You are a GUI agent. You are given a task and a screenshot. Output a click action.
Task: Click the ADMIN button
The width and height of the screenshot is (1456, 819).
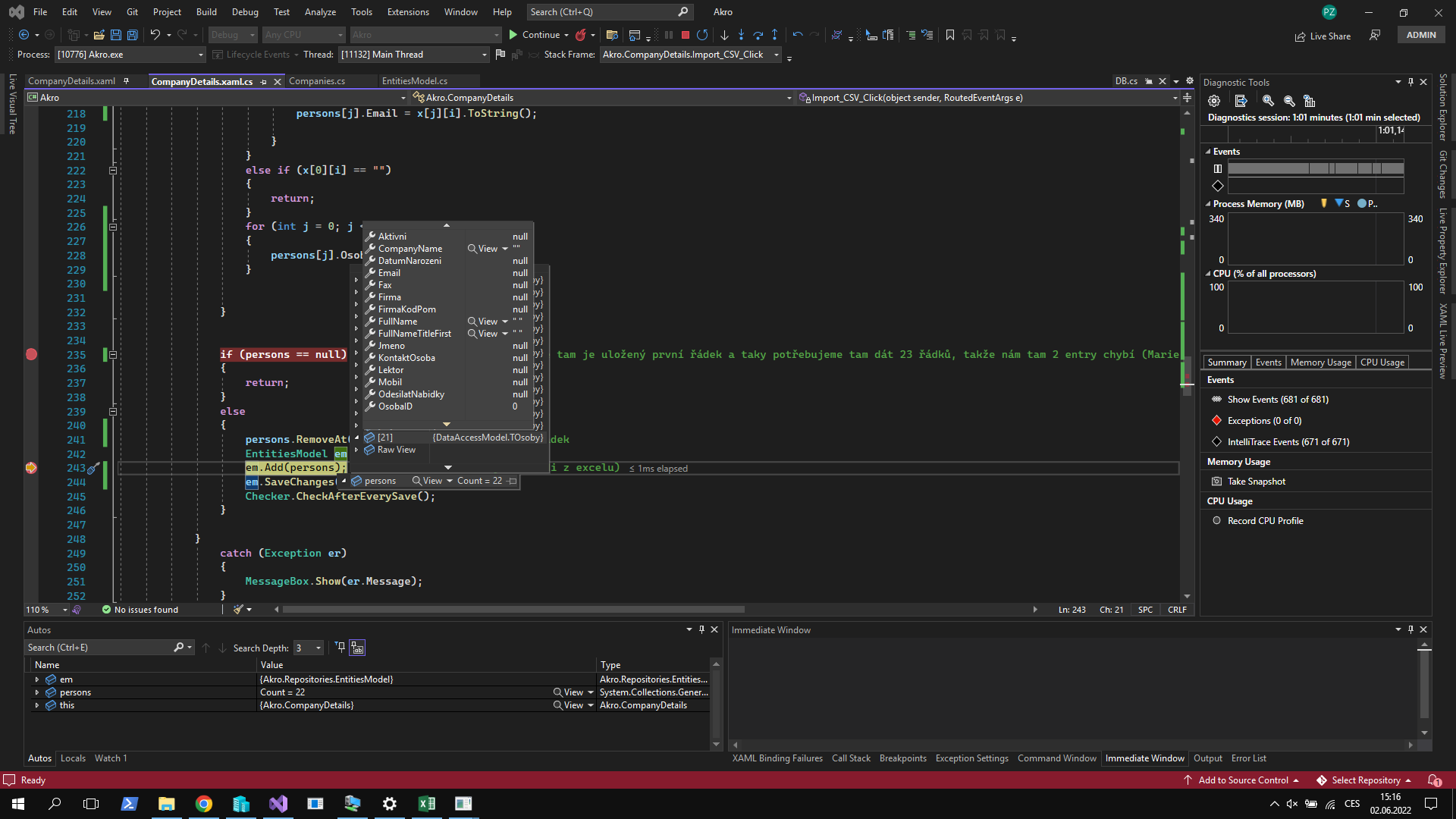tap(1421, 35)
